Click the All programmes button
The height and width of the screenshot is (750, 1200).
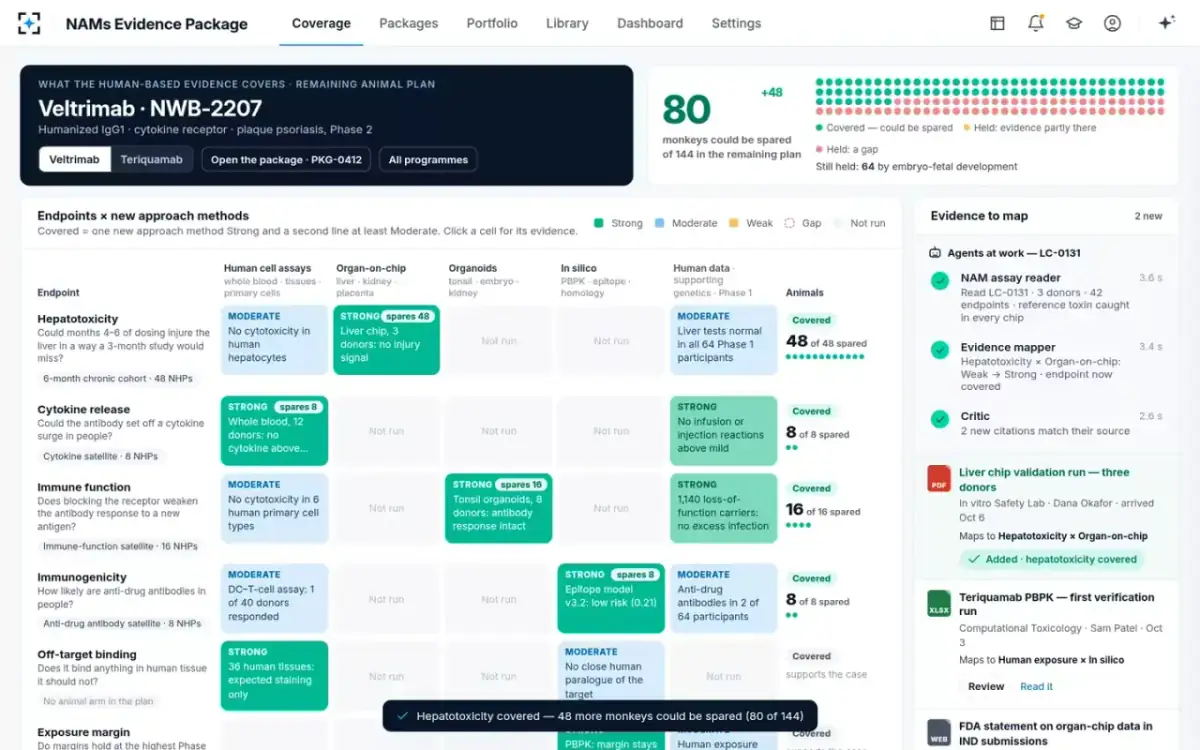pyautogui.click(x=429, y=159)
